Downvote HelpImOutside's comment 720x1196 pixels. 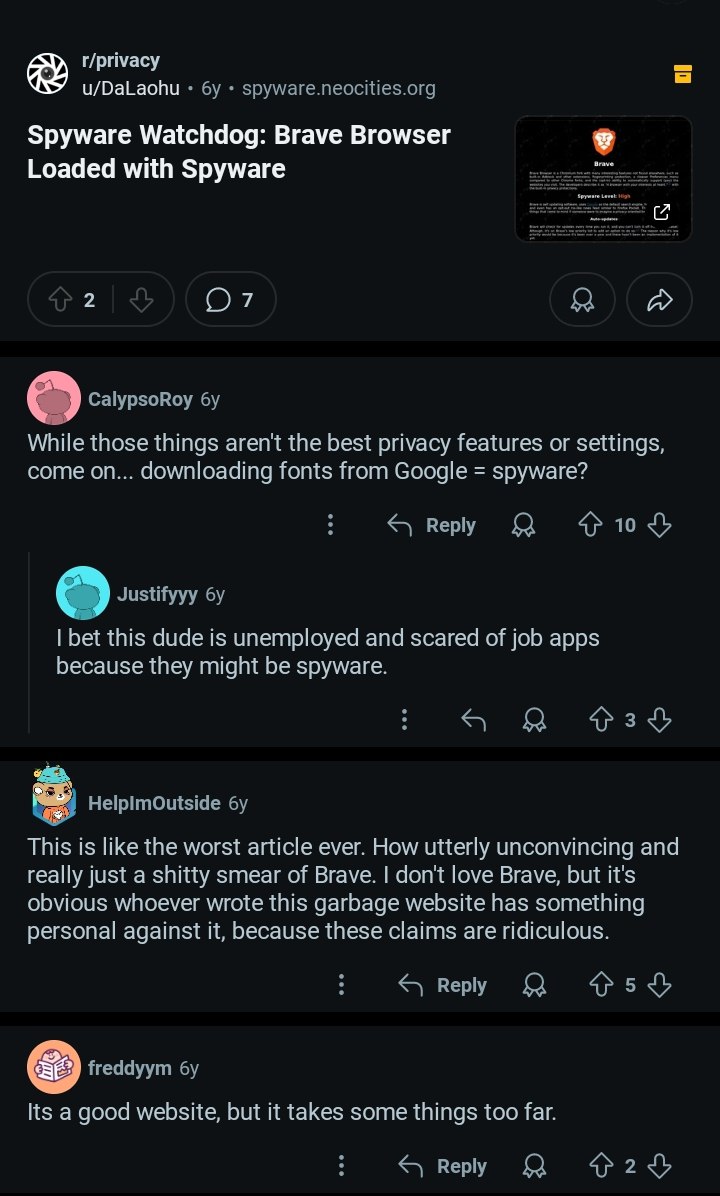click(659, 985)
